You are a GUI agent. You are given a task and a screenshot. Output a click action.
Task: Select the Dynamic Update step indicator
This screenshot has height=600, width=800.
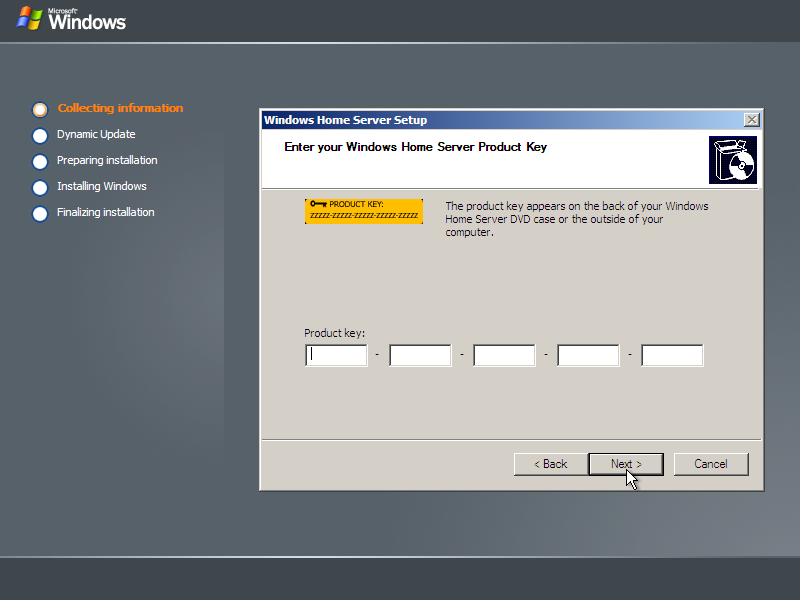coord(40,135)
